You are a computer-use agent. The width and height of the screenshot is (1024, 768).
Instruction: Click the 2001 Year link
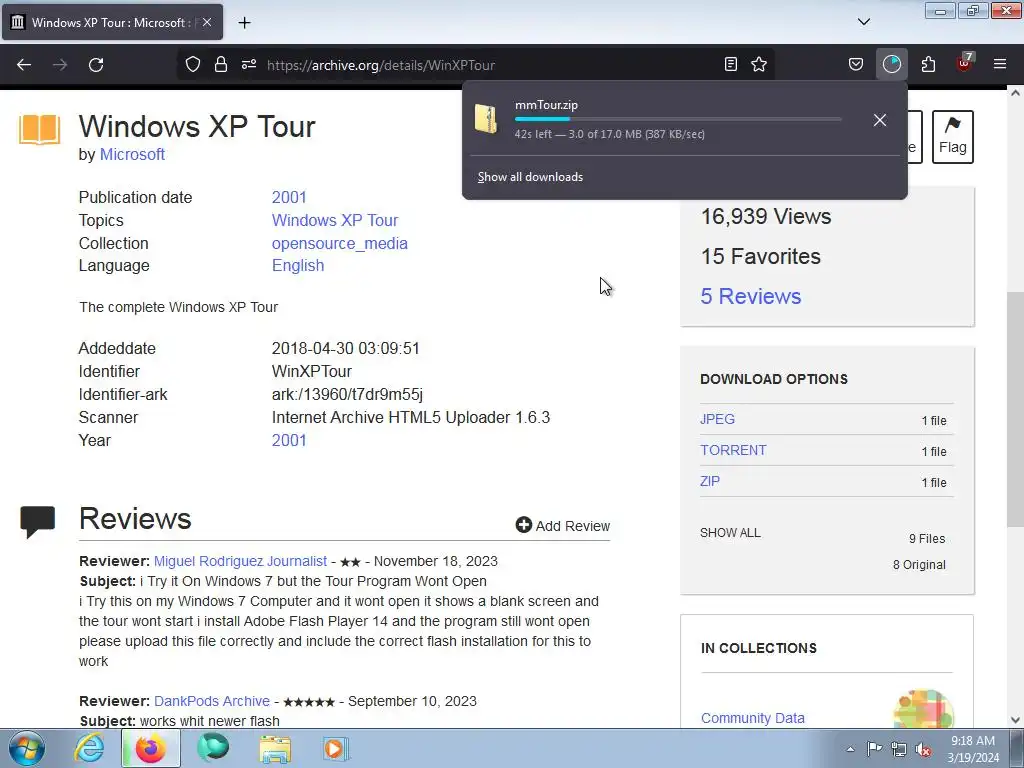pyautogui.click(x=289, y=440)
